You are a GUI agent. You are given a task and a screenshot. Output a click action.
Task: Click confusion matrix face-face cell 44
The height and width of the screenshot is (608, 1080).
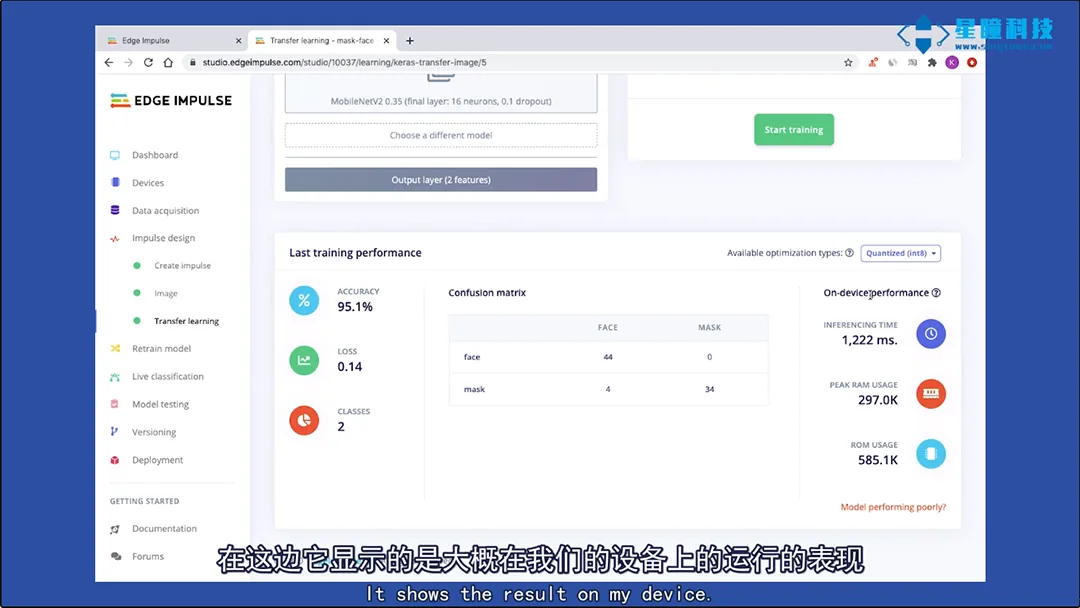[x=608, y=357]
